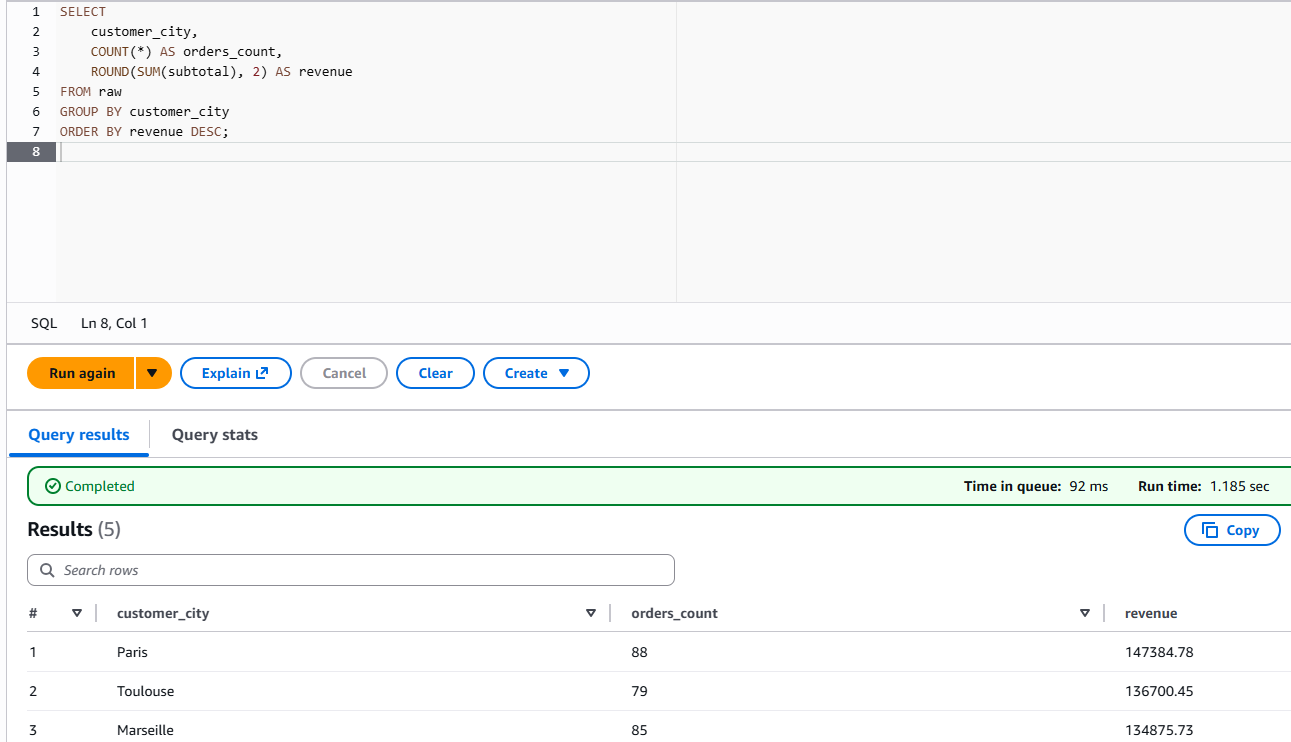Click the Explain external link icon
The image size is (1291, 742).
pos(262,373)
